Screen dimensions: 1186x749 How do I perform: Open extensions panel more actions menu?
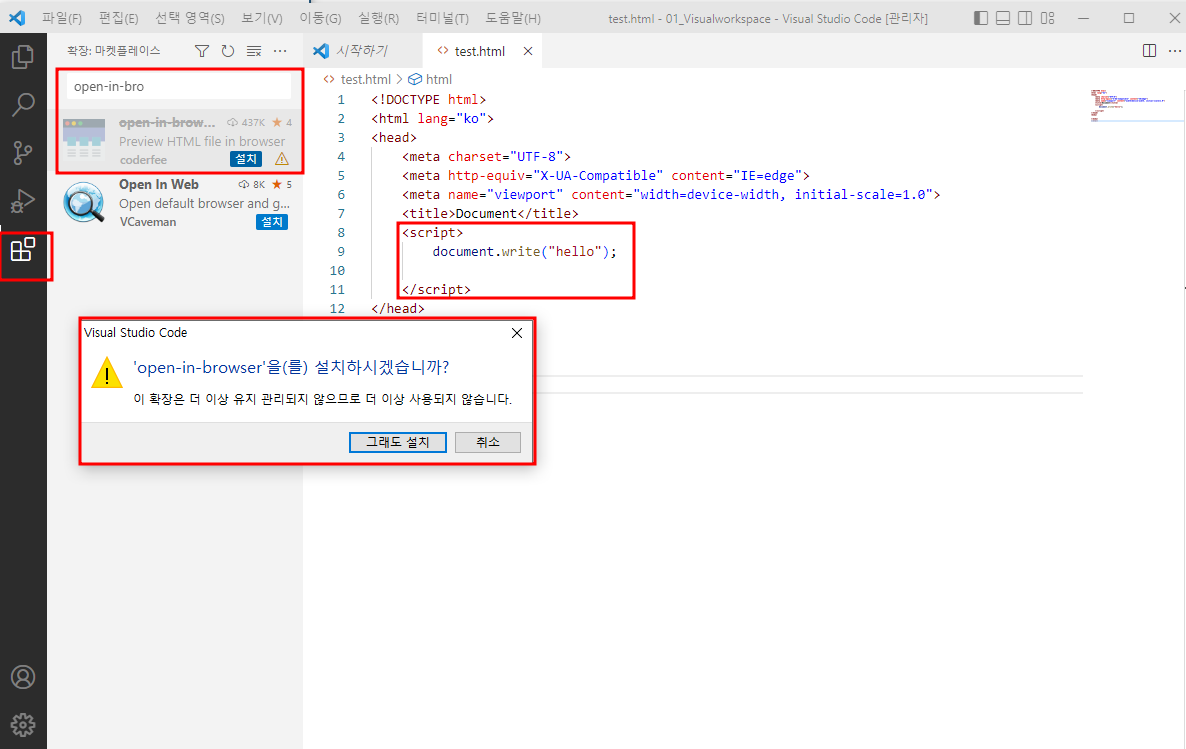point(280,51)
